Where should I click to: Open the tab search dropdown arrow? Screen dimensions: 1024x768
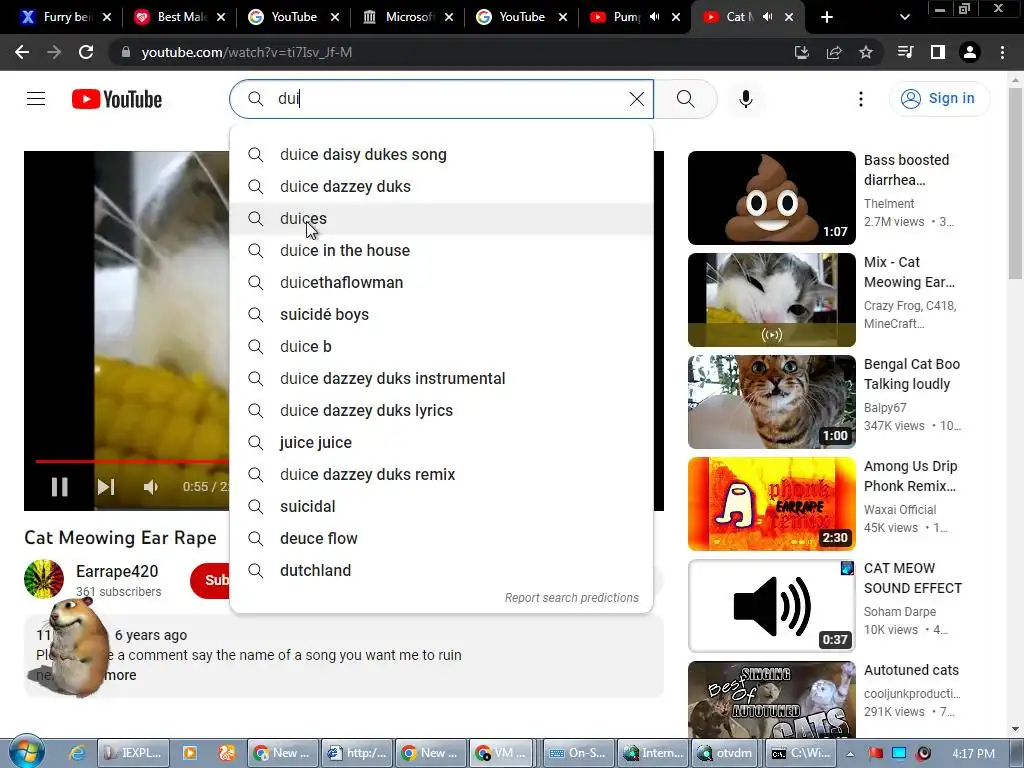coord(904,18)
